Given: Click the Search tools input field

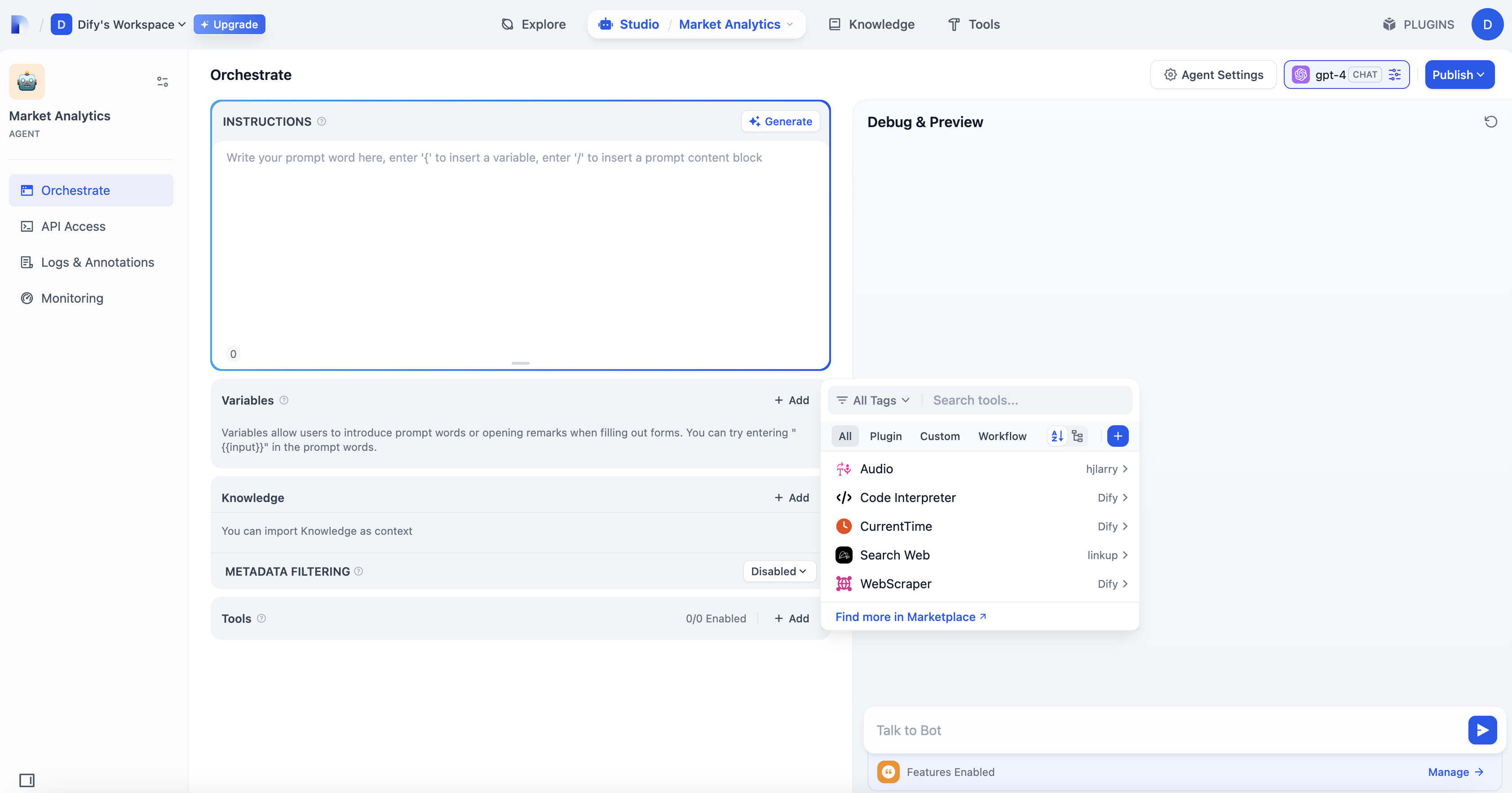Looking at the screenshot, I should tap(1027, 400).
